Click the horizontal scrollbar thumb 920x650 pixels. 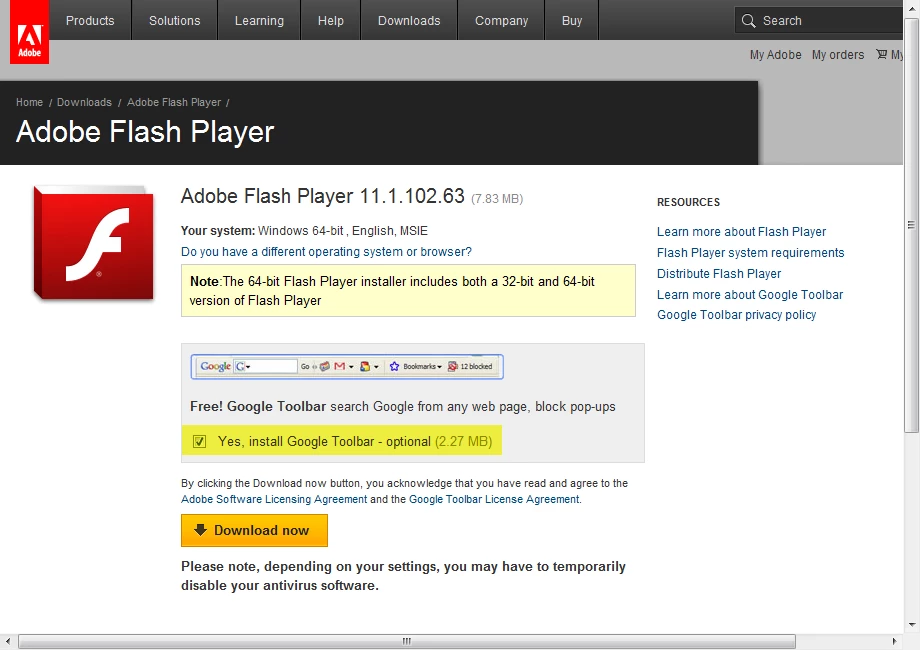tap(407, 641)
